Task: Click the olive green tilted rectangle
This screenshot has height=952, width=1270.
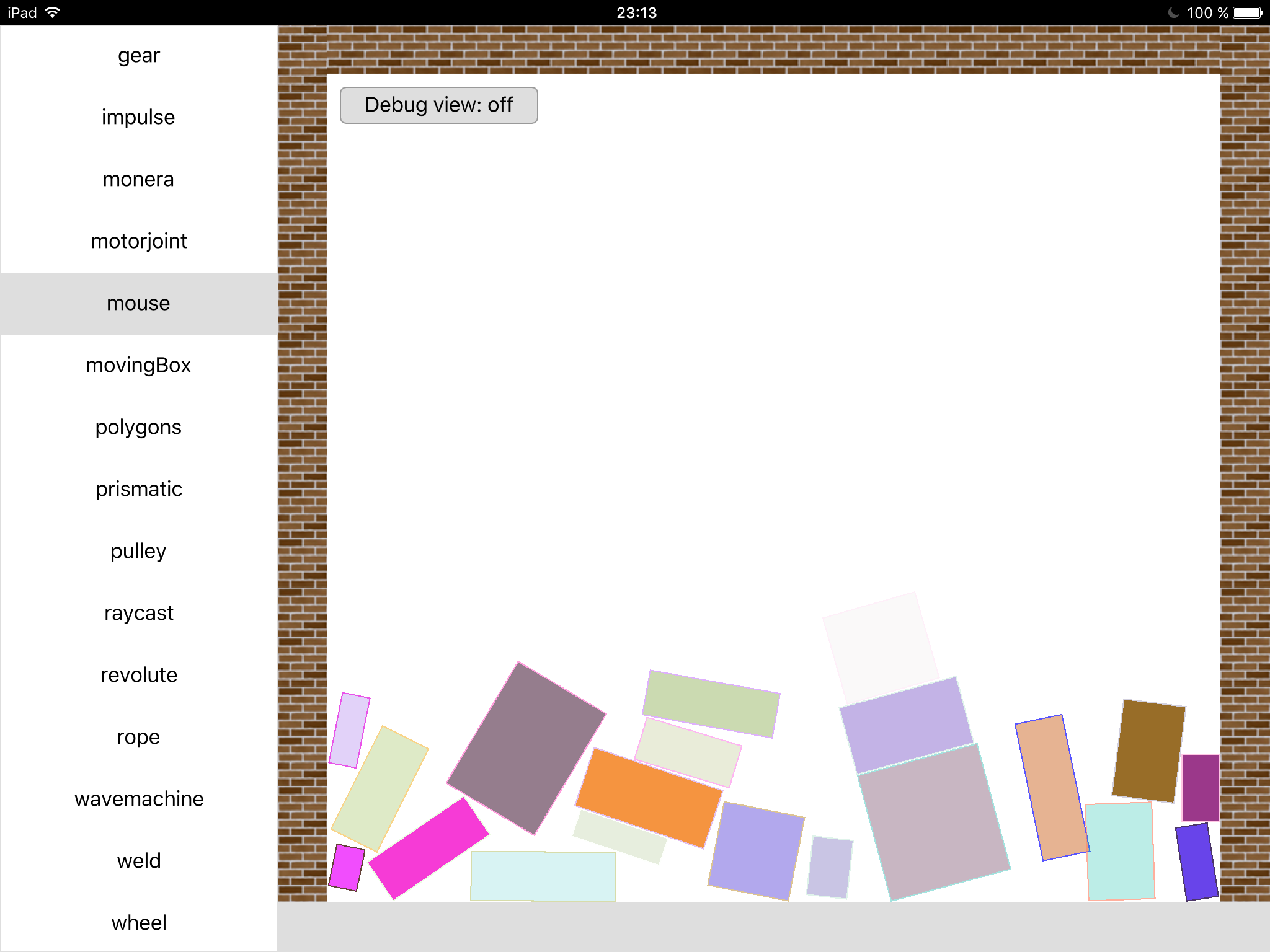Action: pos(711,703)
